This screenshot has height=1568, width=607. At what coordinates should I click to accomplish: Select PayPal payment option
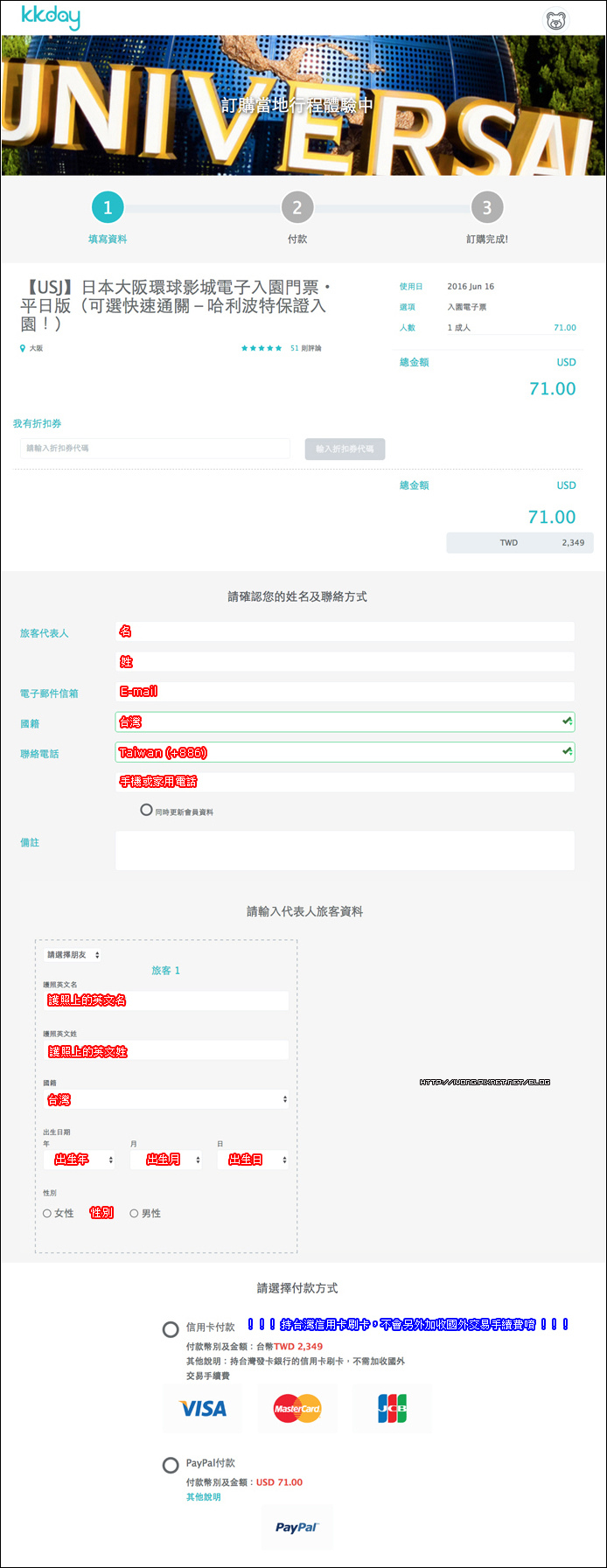click(x=171, y=1465)
